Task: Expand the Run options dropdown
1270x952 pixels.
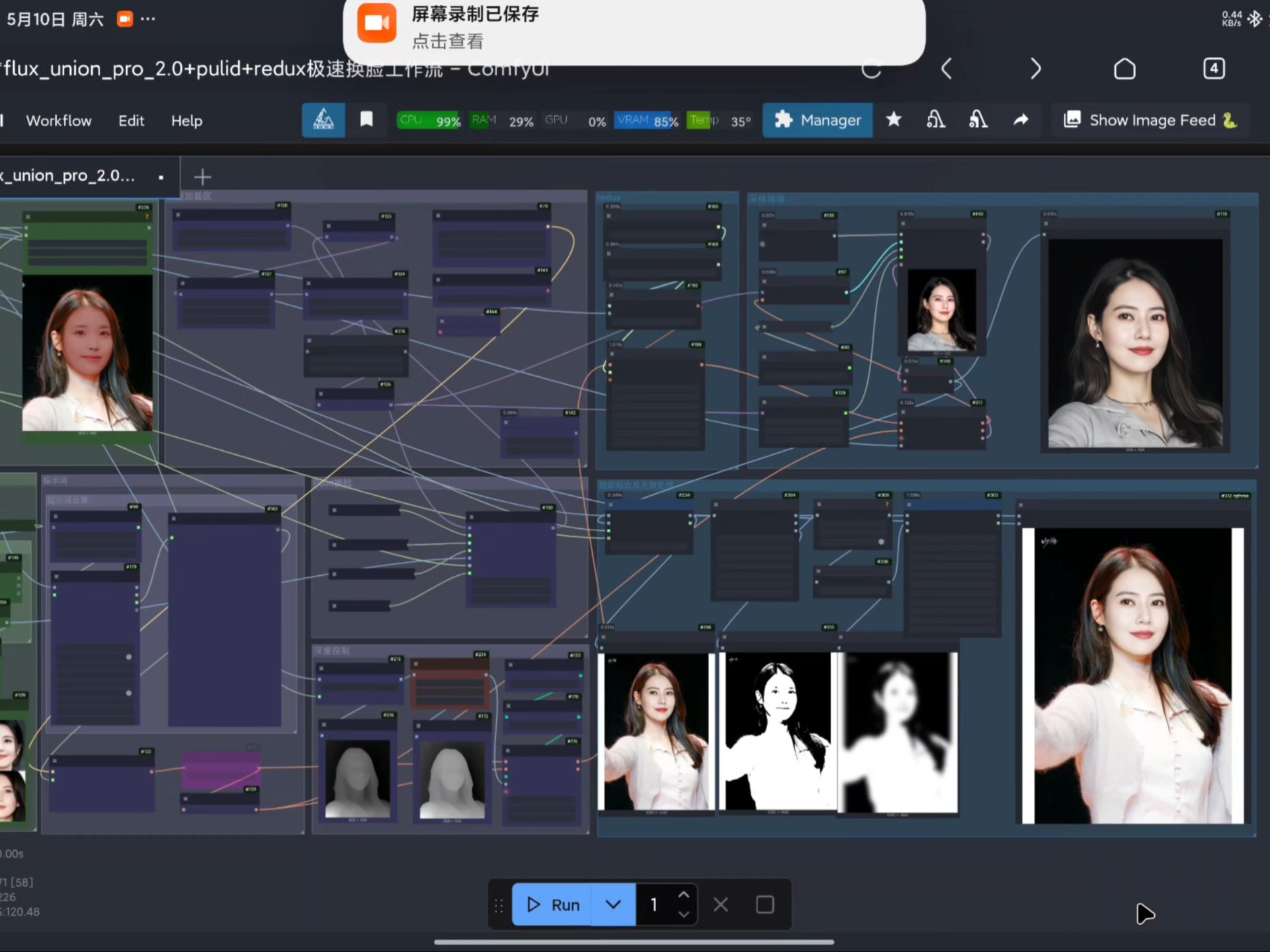Action: [613, 904]
